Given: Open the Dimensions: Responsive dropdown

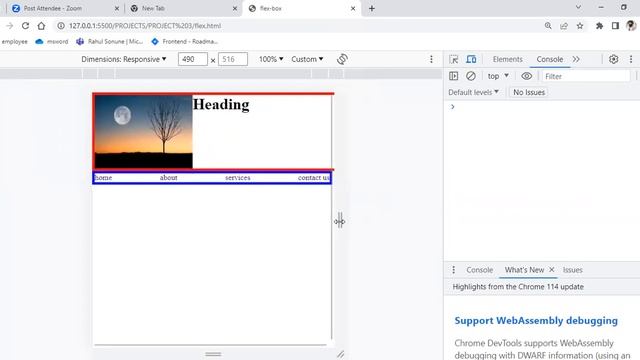Looking at the screenshot, I should [124, 59].
